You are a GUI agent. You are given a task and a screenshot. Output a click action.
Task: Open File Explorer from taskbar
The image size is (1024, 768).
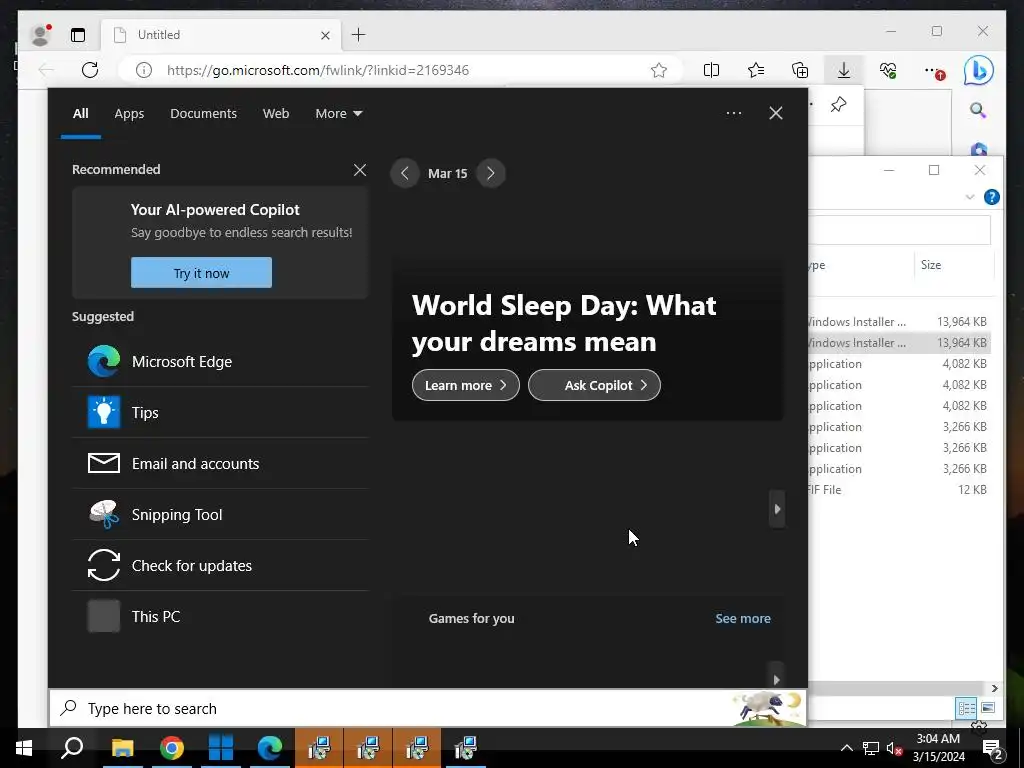122,748
